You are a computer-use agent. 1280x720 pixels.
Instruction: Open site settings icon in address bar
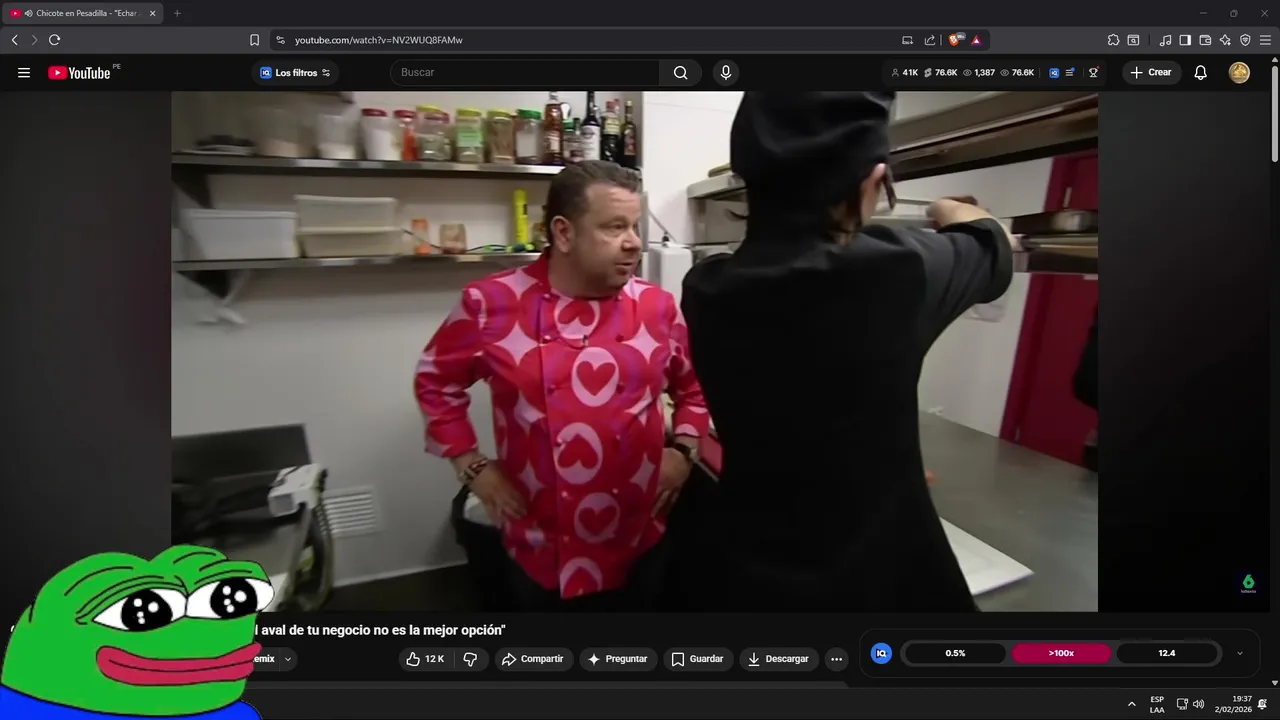click(280, 40)
